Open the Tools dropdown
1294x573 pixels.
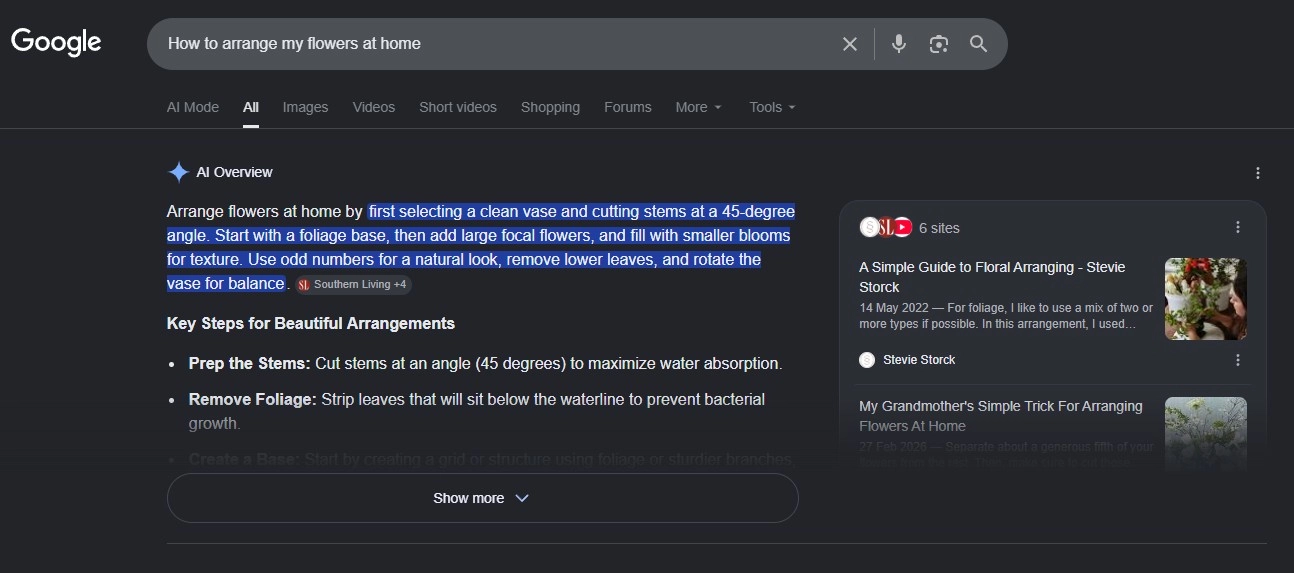(772, 107)
